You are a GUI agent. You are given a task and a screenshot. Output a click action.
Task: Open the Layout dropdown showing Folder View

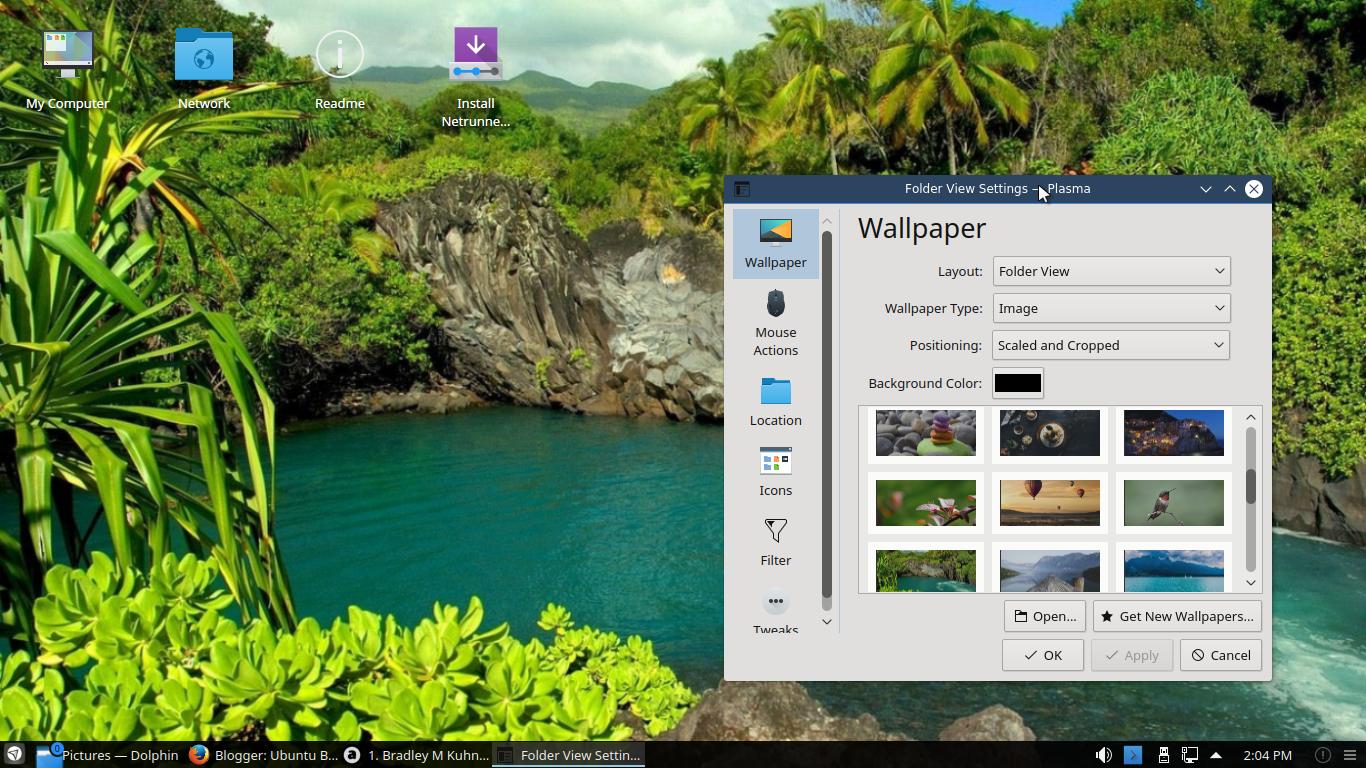point(1111,271)
